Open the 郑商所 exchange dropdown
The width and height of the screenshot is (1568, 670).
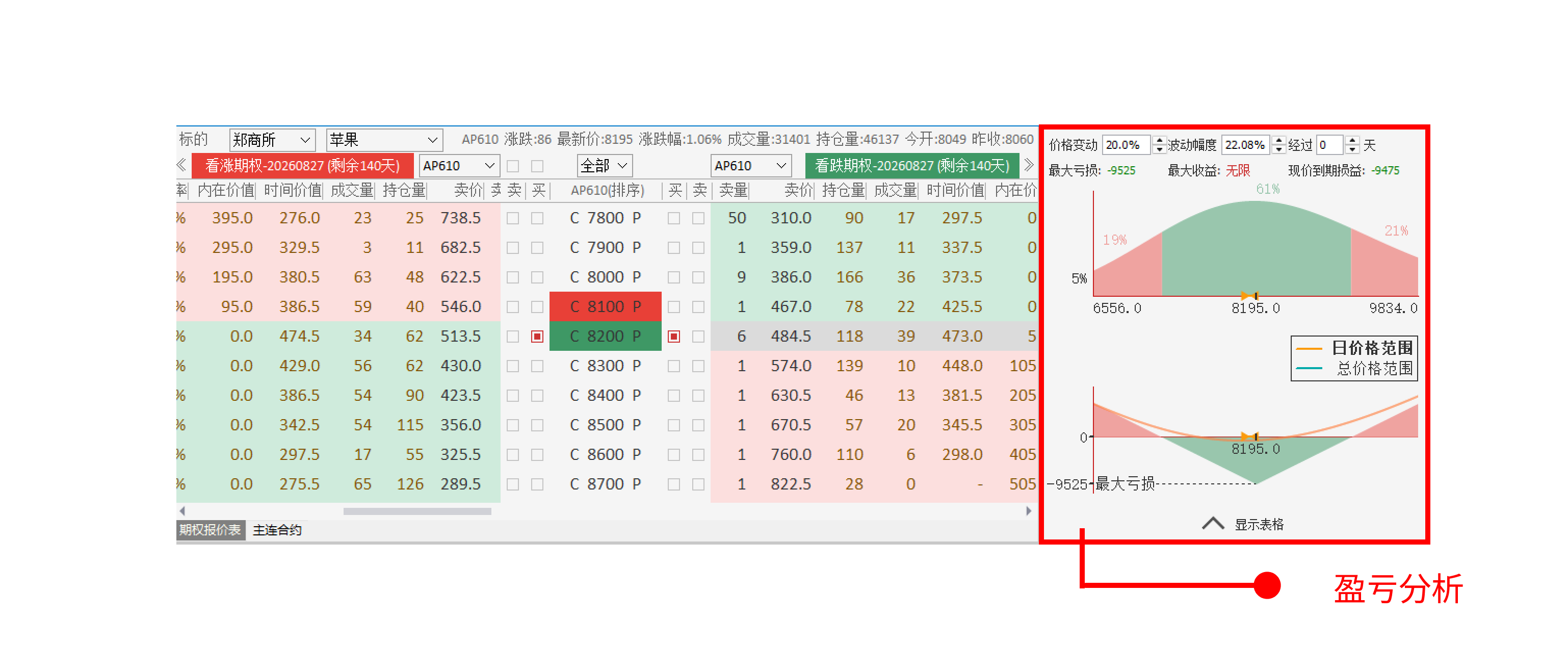[x=272, y=140]
